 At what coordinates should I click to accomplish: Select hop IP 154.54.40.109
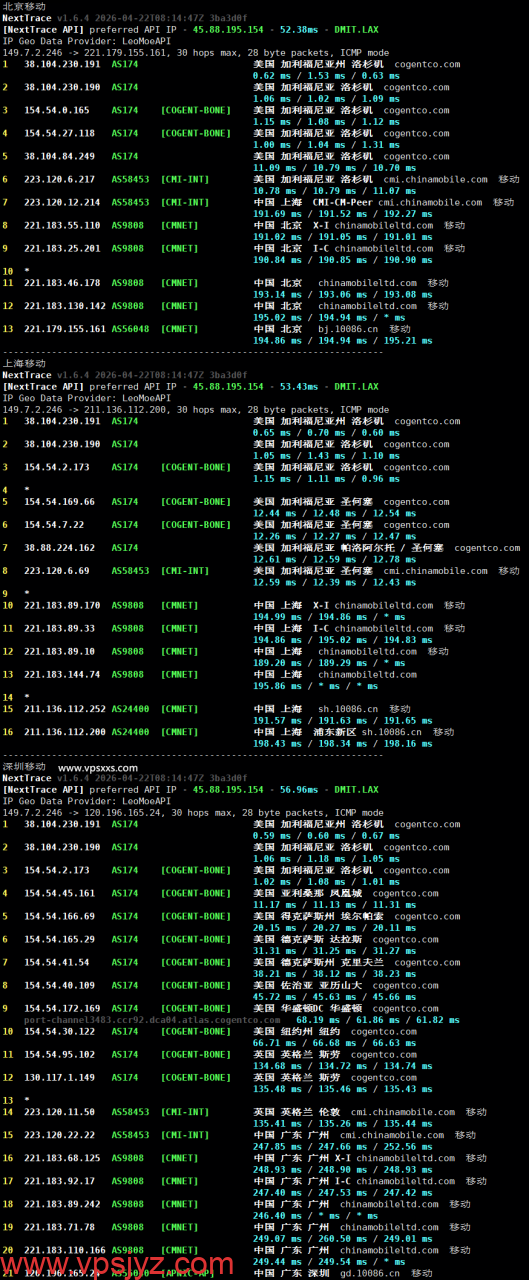(x=60, y=986)
